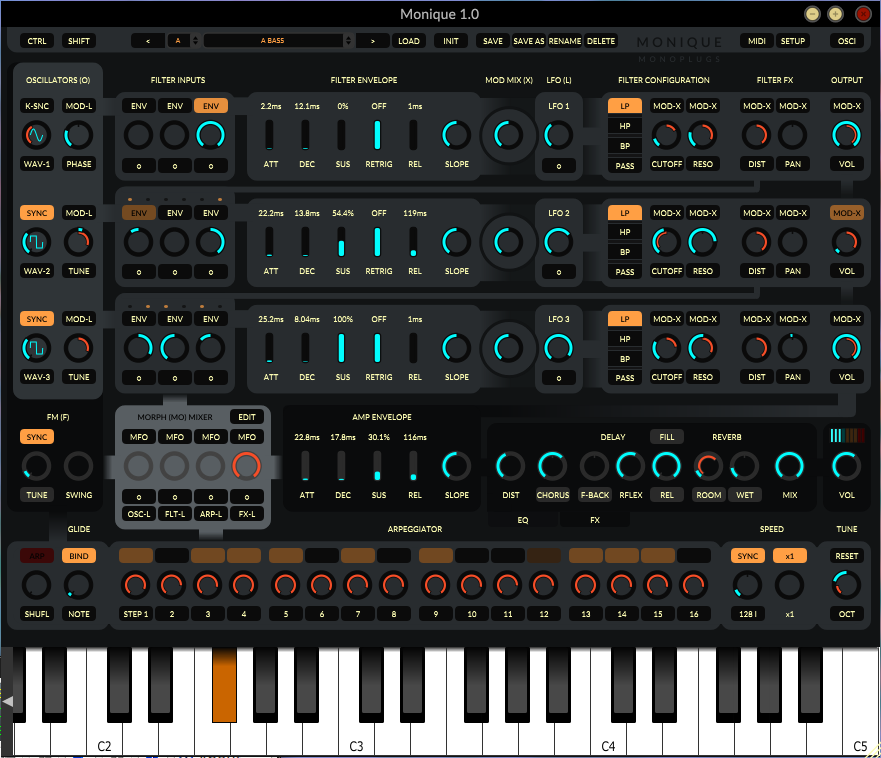Click the OSC-L morph button
Image resolution: width=881 pixels, height=758 pixels.
[139, 514]
